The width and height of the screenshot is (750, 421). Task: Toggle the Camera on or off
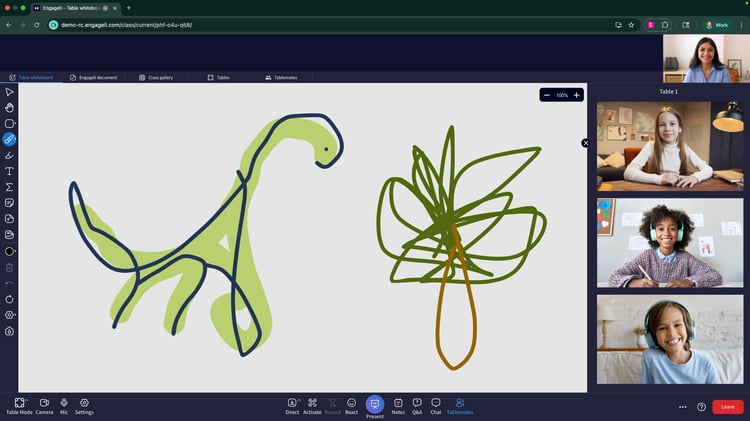pos(44,403)
